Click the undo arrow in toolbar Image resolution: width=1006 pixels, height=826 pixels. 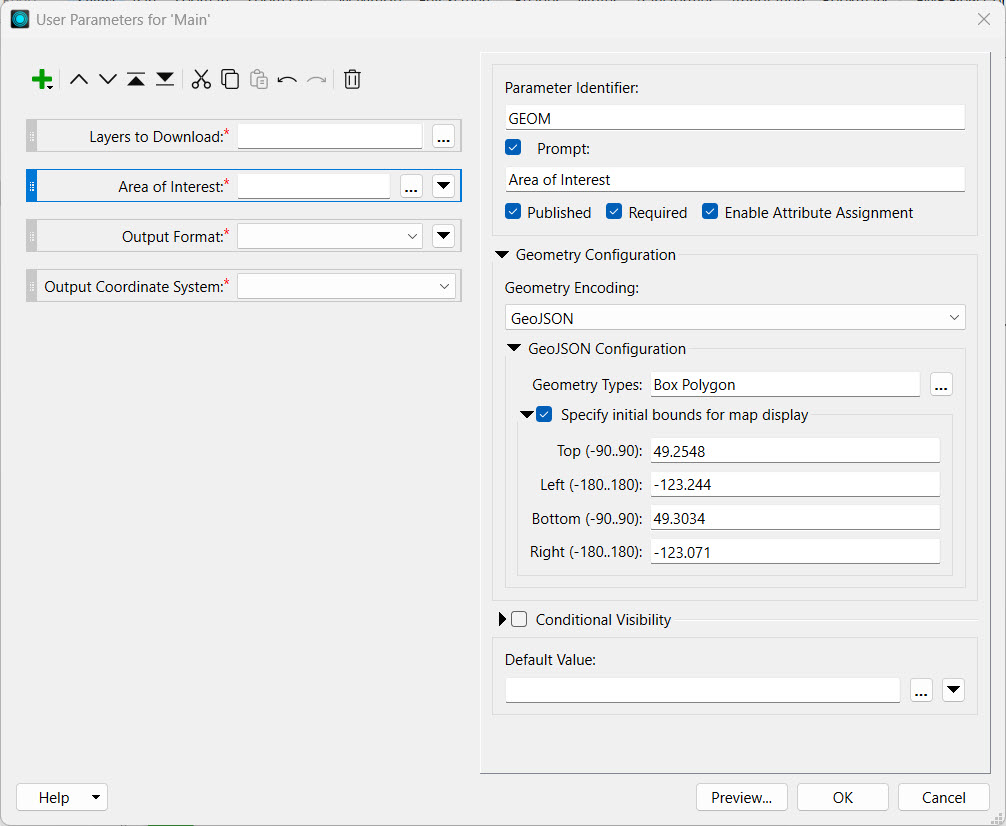tap(287, 80)
